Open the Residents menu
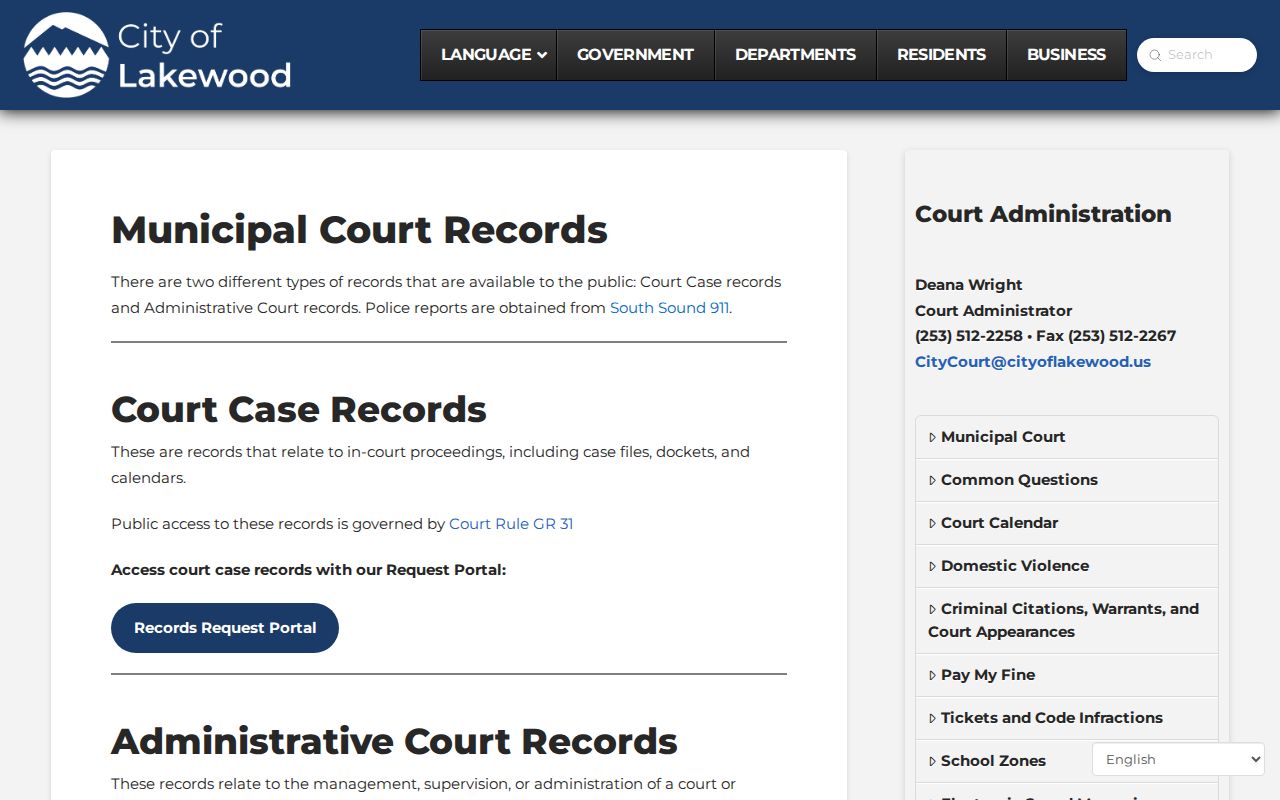Viewport: 1280px width, 800px height. click(941, 55)
